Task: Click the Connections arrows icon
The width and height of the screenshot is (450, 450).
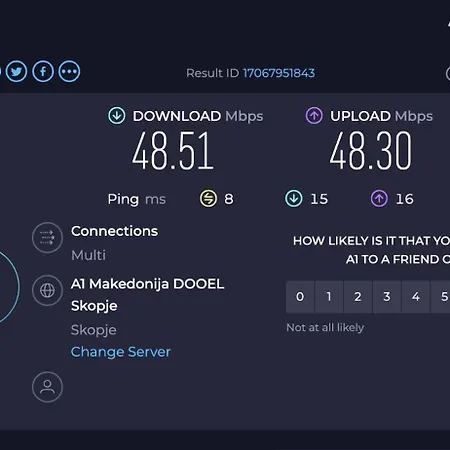Action: tap(47, 238)
